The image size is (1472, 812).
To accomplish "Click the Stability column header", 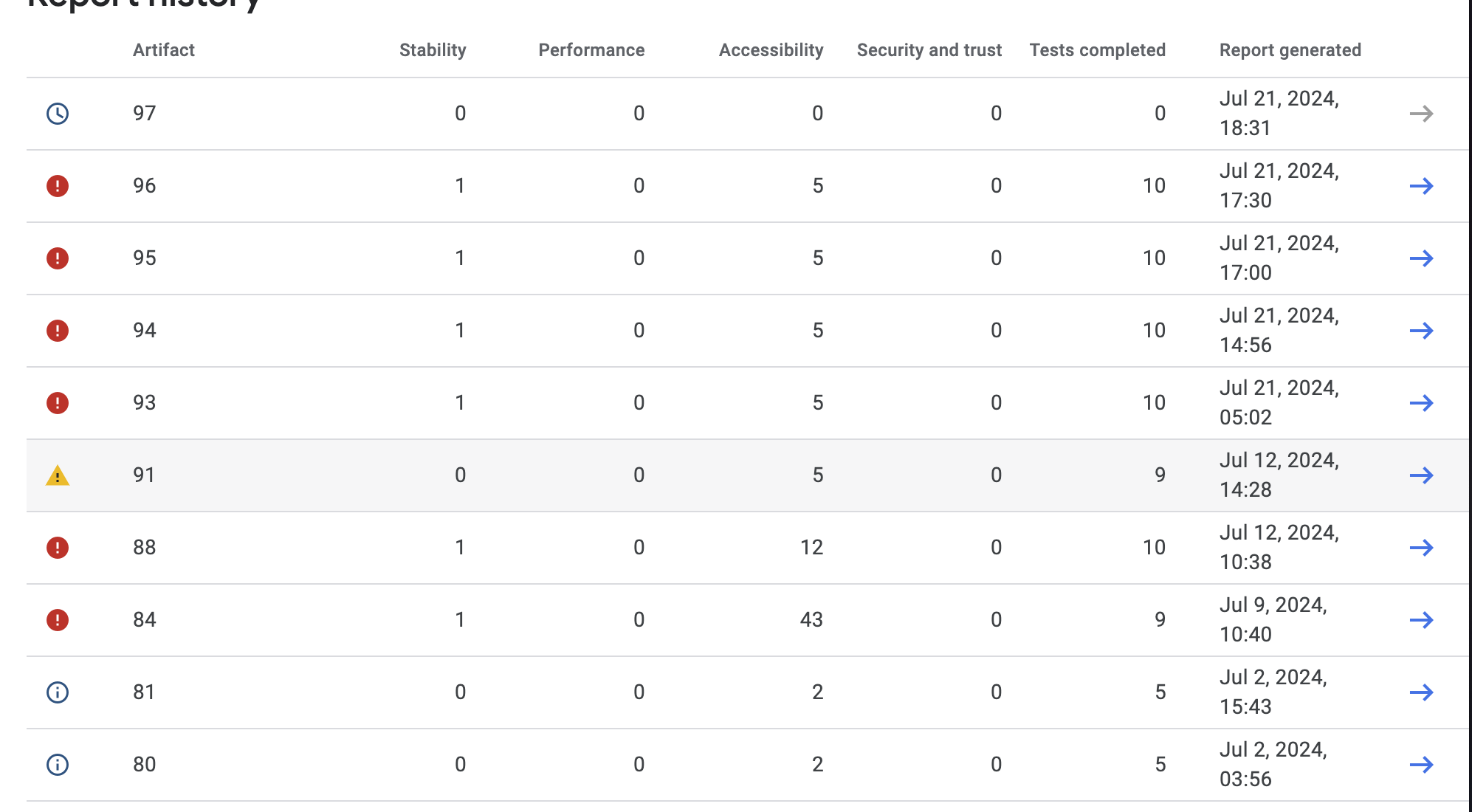I will click(433, 50).
